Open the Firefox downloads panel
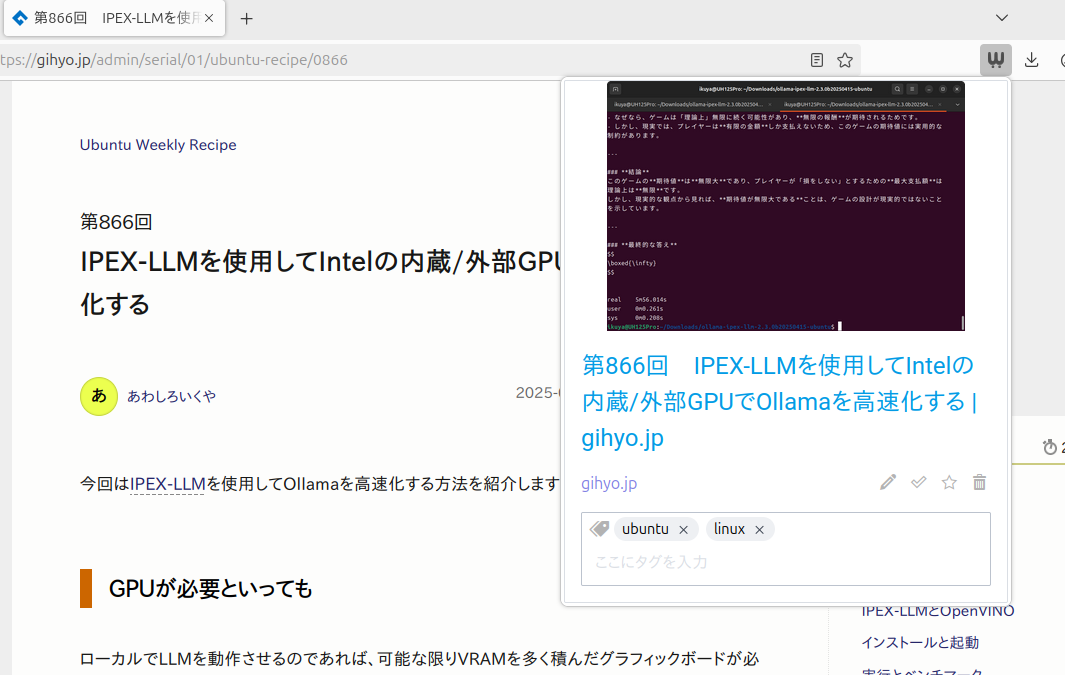The height and width of the screenshot is (675, 1065). [1032, 60]
